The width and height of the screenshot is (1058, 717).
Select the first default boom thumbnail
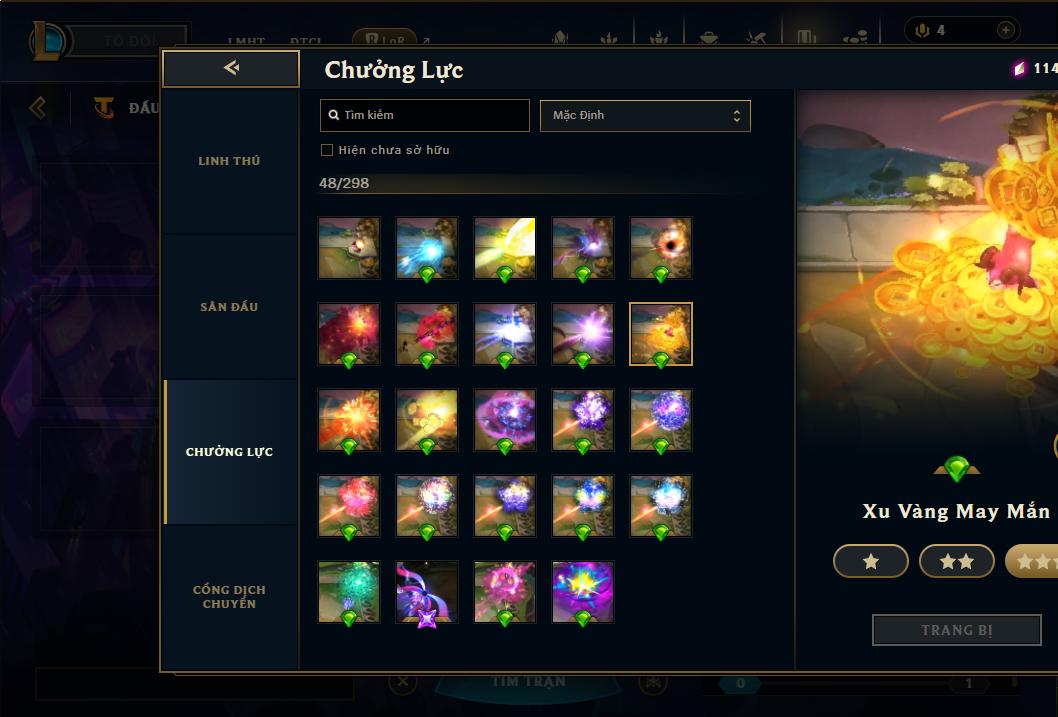pyautogui.click(x=349, y=248)
